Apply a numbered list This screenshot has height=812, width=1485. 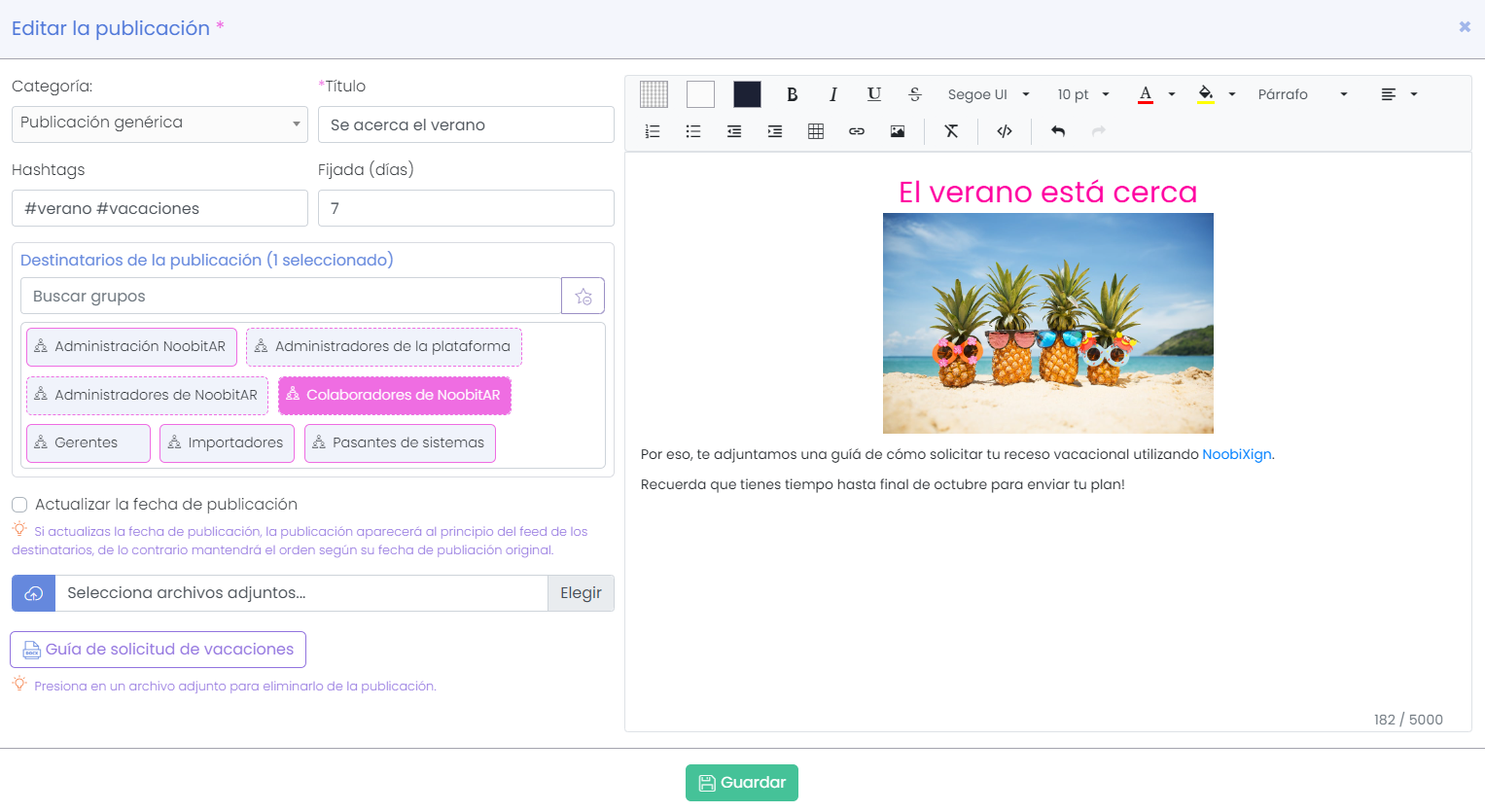[x=653, y=130]
